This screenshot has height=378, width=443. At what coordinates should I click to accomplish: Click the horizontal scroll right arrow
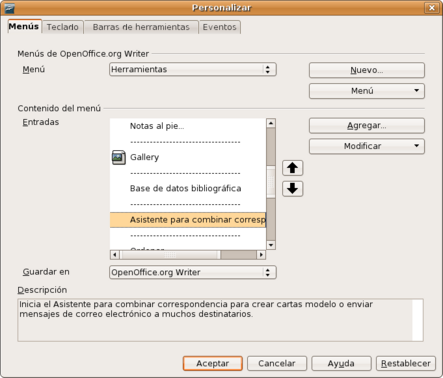click(261, 255)
